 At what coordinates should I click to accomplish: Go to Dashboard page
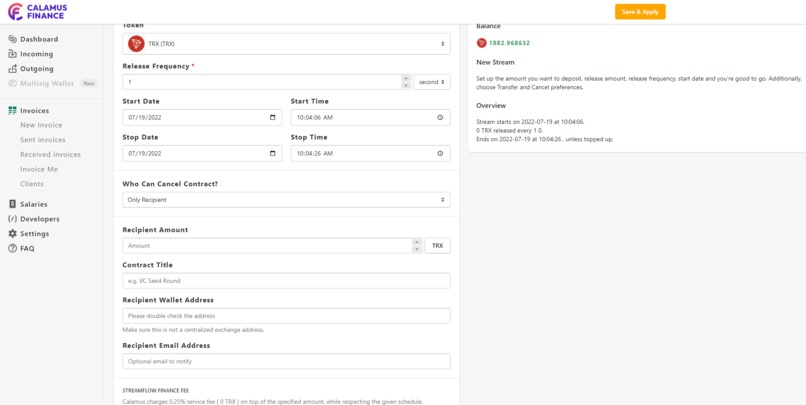pyautogui.click(x=39, y=39)
